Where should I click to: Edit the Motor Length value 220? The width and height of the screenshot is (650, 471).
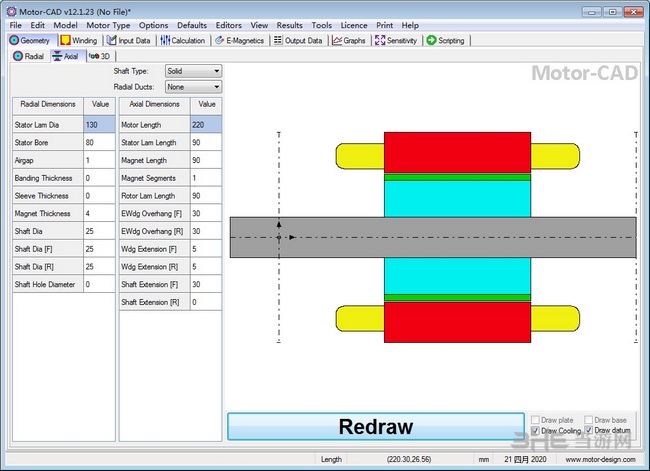pos(206,124)
